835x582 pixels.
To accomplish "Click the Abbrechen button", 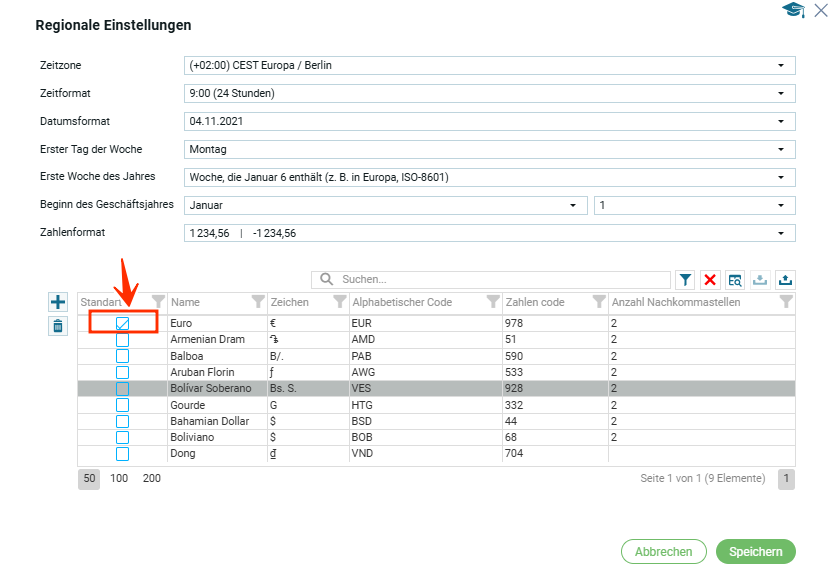I will pos(663,552).
